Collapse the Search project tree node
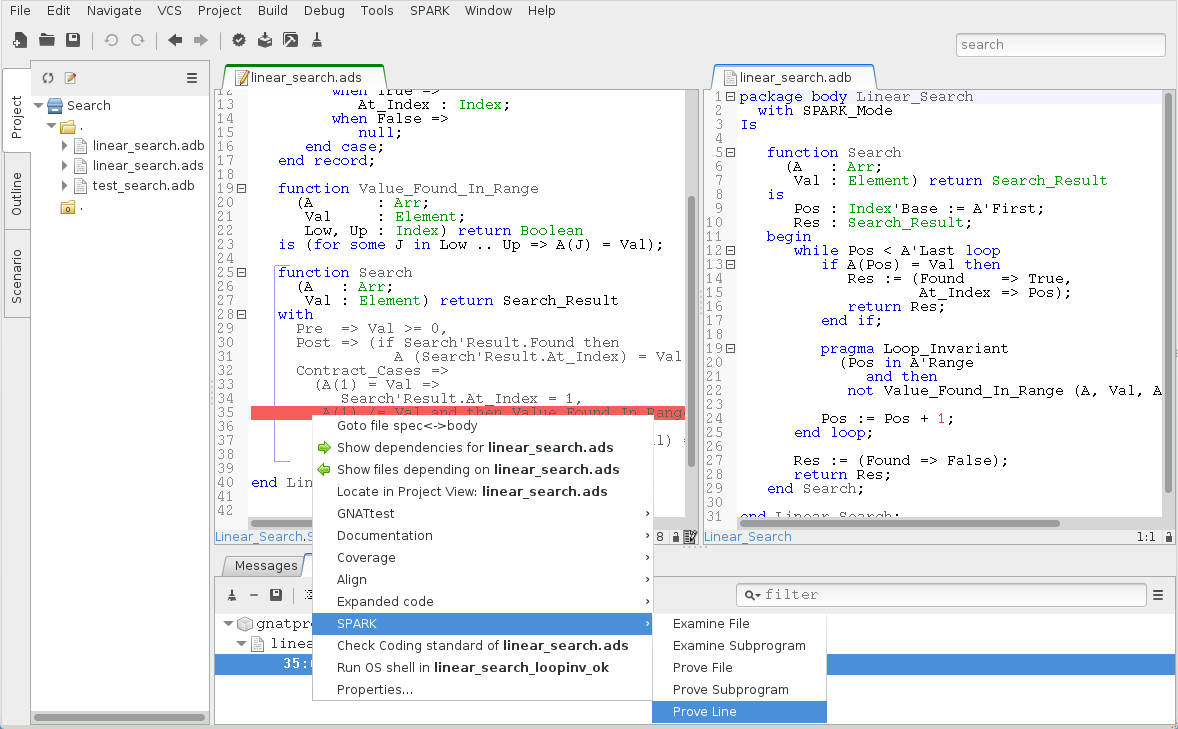This screenshot has height=729, width=1178. click(38, 105)
